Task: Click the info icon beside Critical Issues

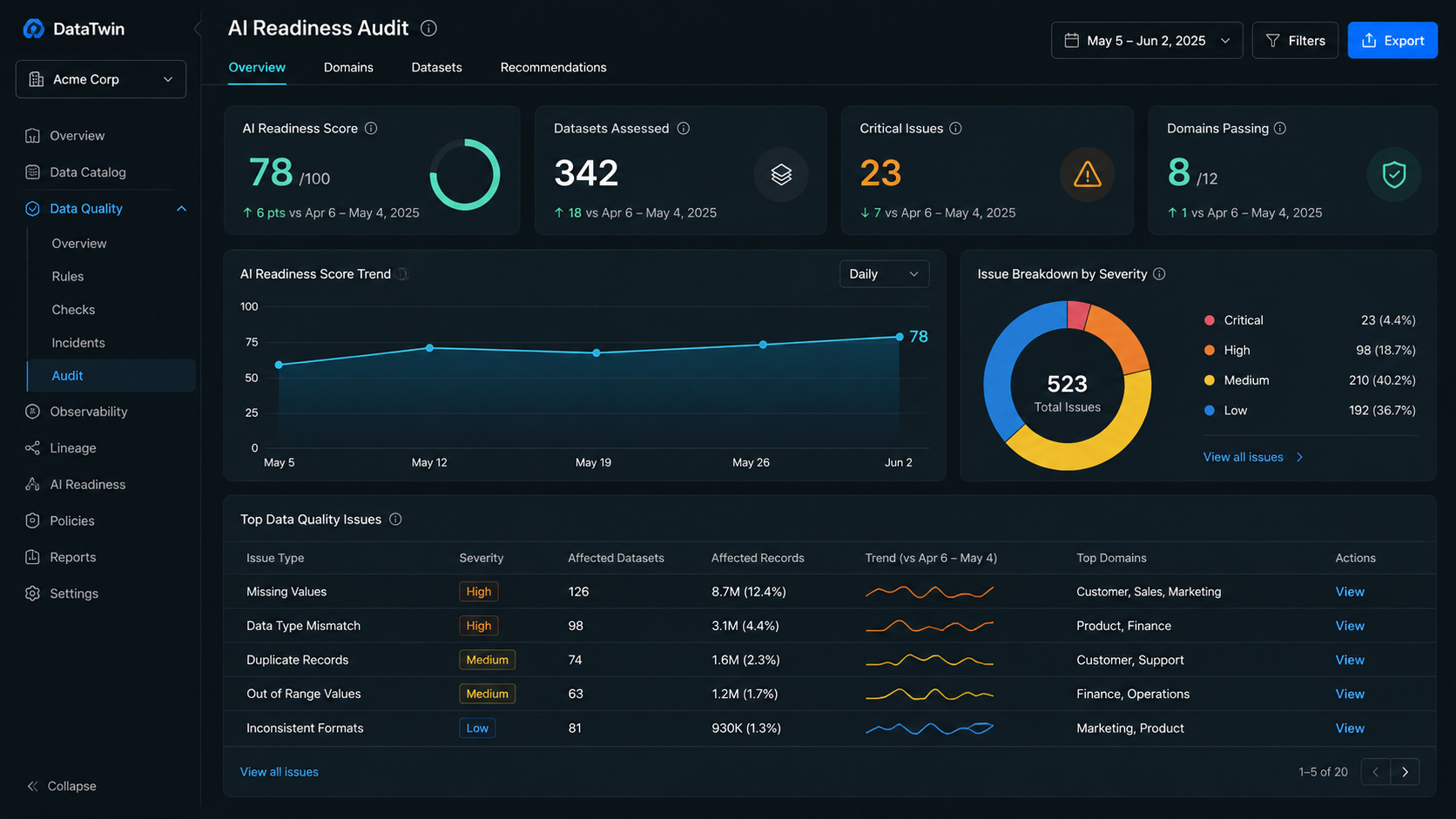Action: coord(955,128)
